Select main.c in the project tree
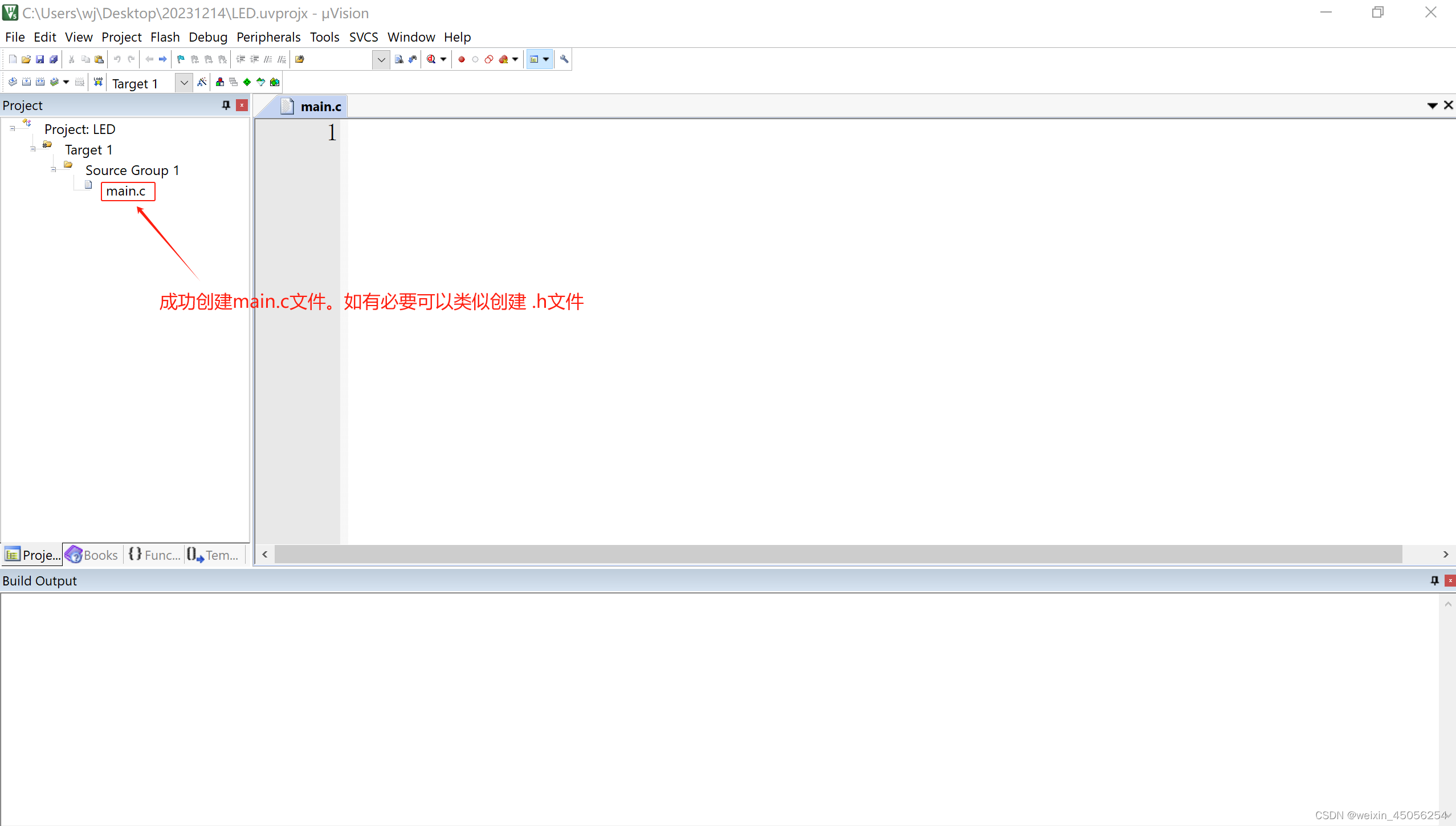 click(126, 191)
